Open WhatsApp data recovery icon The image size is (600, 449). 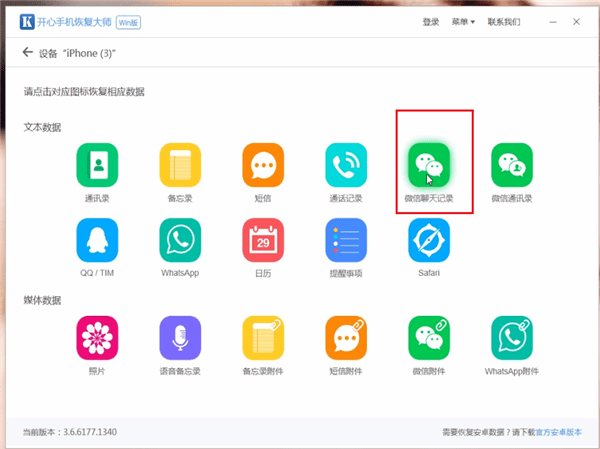tap(181, 240)
